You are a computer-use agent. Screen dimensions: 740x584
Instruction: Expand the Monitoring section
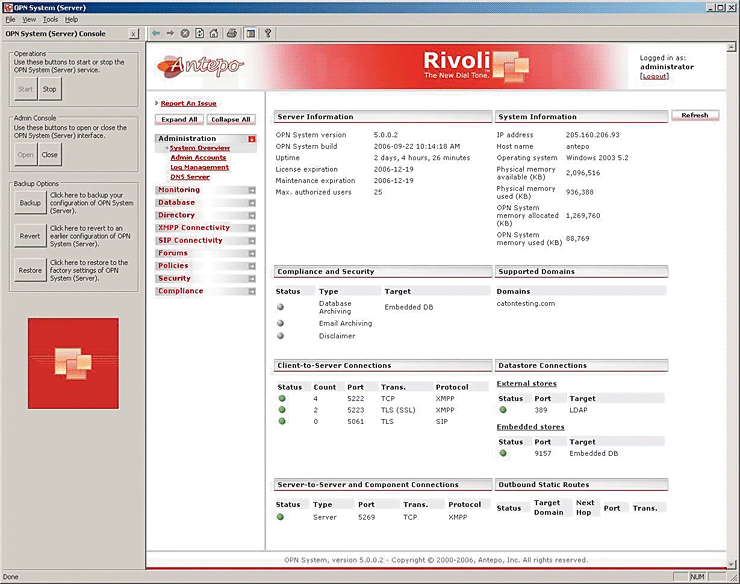coord(252,190)
